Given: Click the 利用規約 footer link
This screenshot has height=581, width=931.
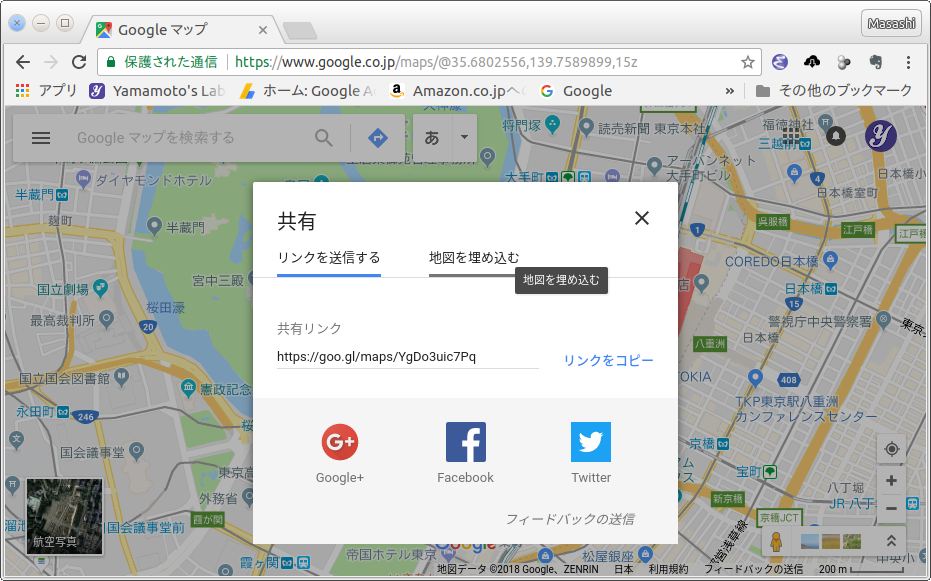Looking at the screenshot, I should pos(668,569).
